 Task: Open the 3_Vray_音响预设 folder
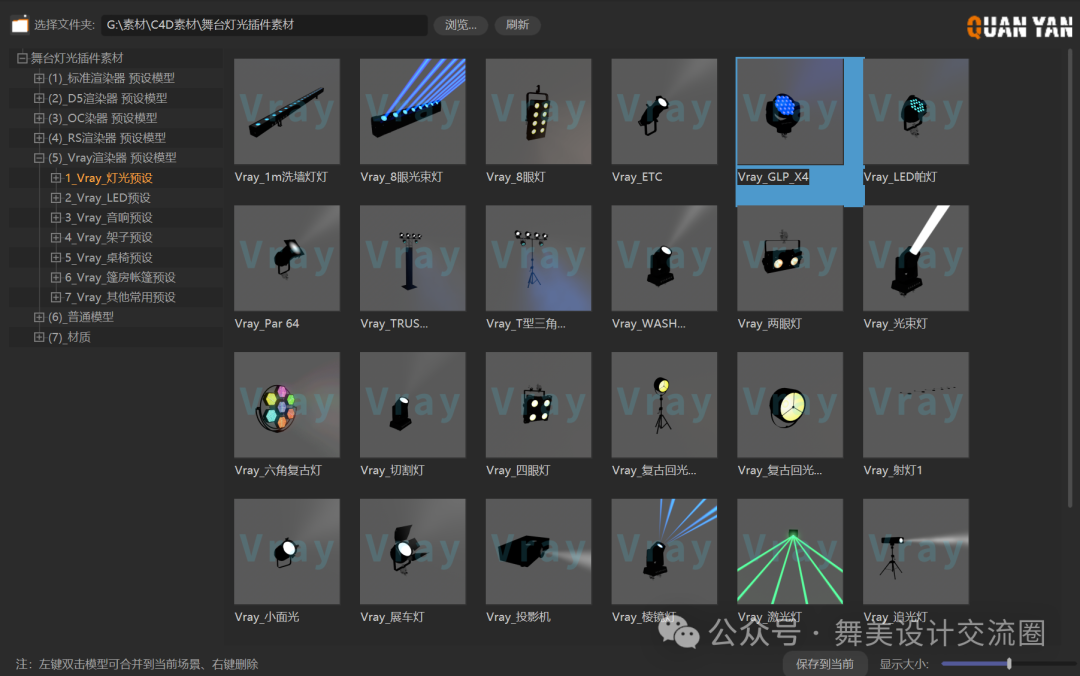coord(109,218)
